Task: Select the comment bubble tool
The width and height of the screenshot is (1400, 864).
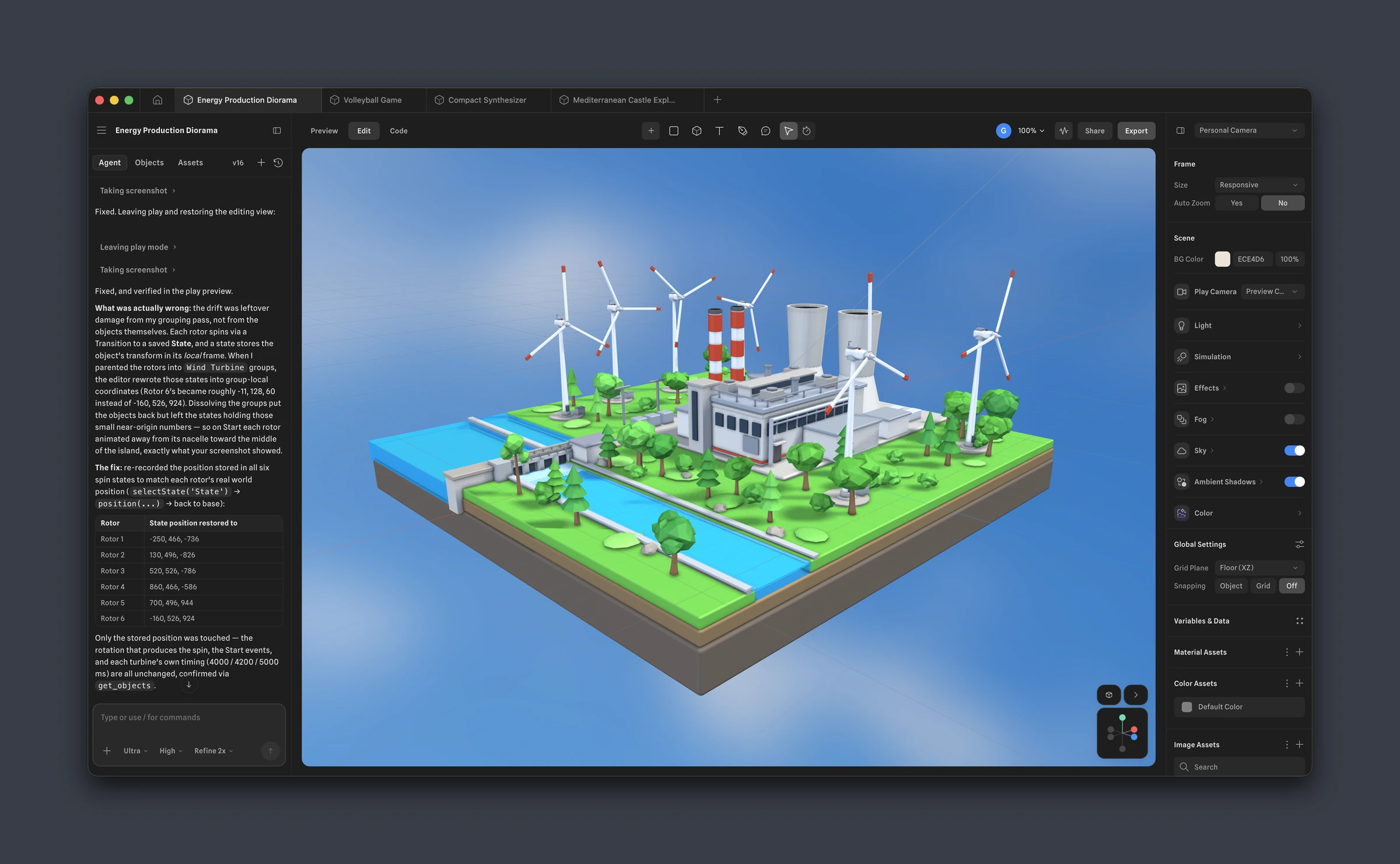Action: (x=765, y=131)
